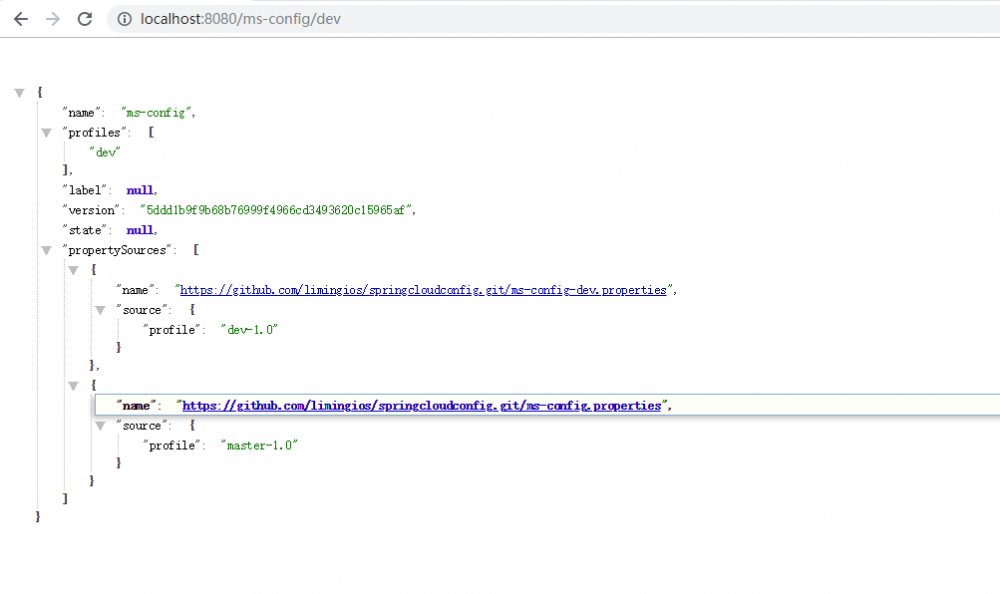The width and height of the screenshot is (1000, 594).
Task: Select the "ms-config" name value
Action: (156, 113)
